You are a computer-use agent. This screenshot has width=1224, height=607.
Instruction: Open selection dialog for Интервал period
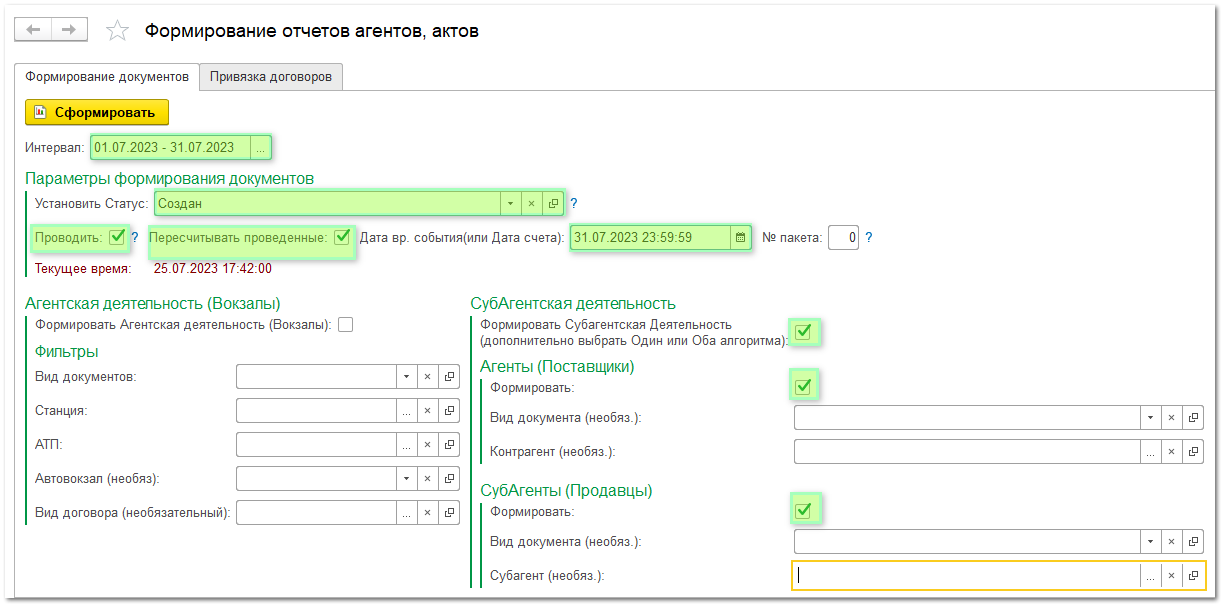[x=260, y=148]
